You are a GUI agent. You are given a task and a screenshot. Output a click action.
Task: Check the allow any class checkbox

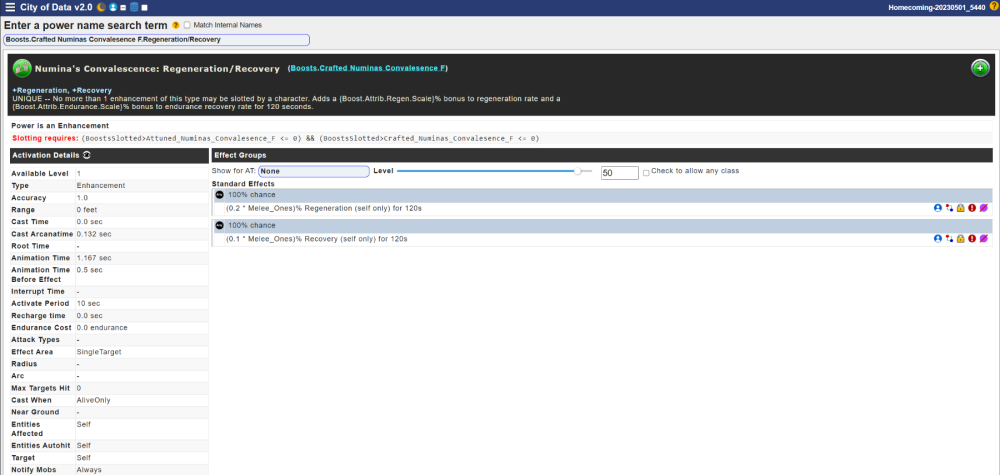point(646,172)
